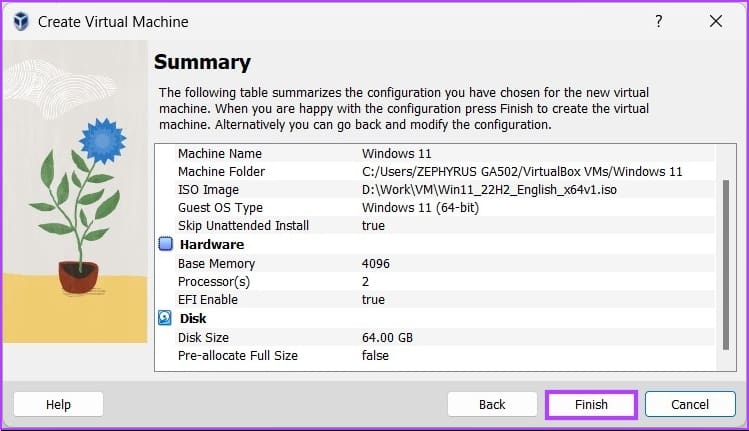Click the Summary heading
This screenshot has height=431, width=749.
[x=202, y=62]
